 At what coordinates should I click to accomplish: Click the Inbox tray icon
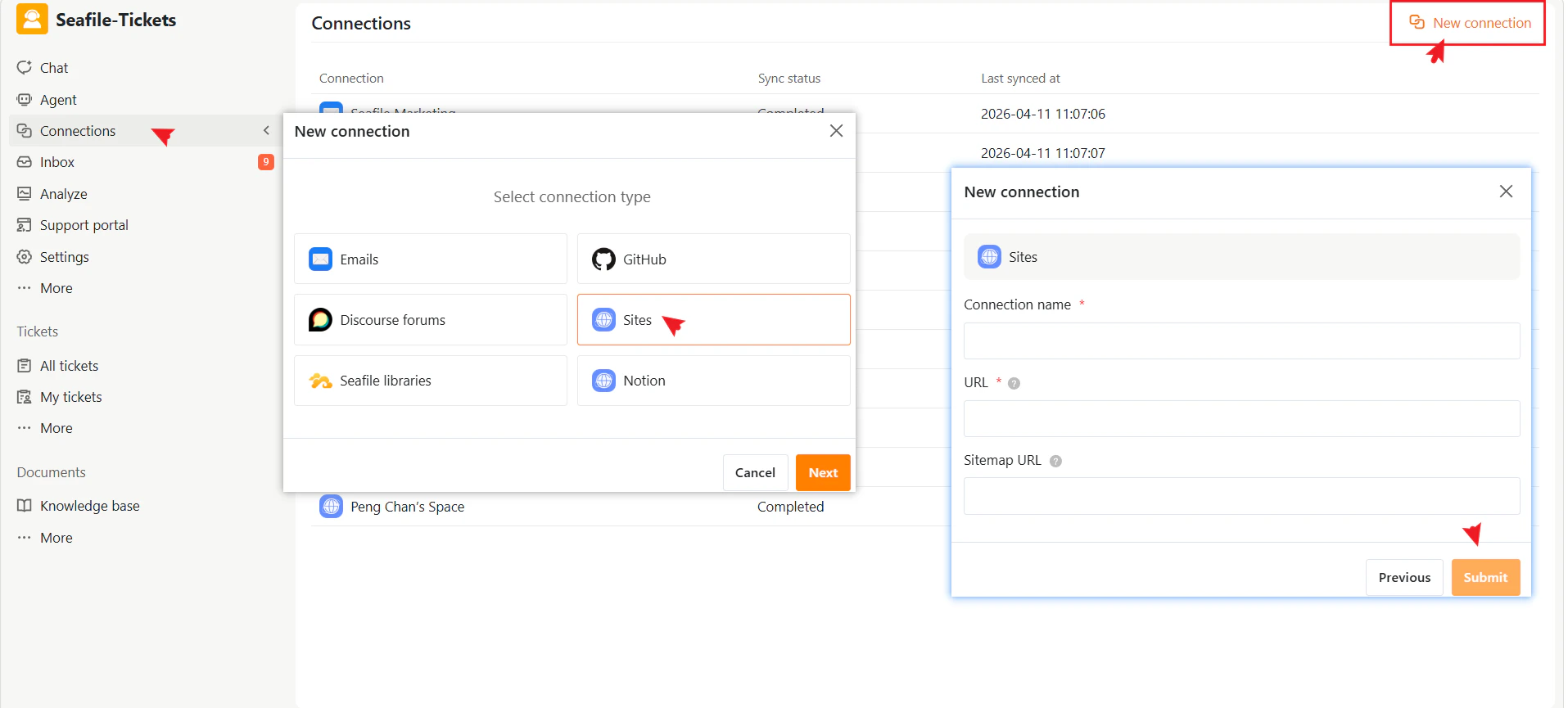[25, 162]
